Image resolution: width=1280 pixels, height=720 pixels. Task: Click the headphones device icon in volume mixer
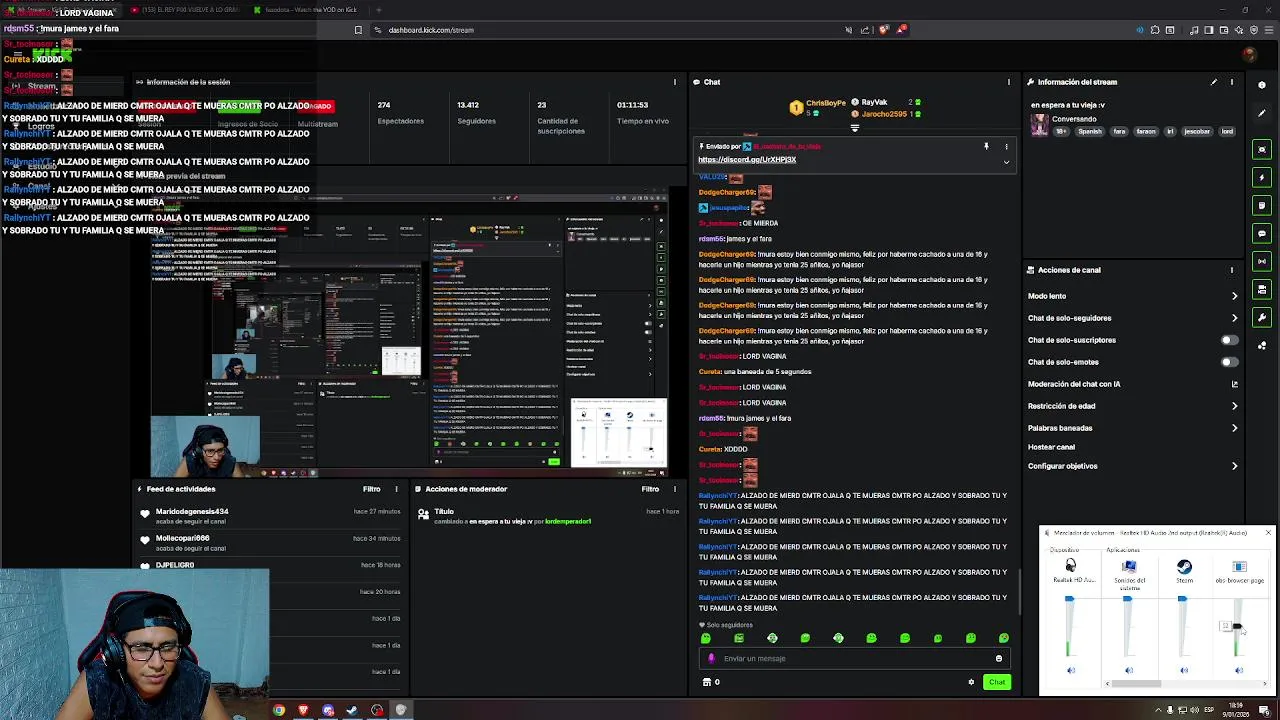[x=1071, y=566]
